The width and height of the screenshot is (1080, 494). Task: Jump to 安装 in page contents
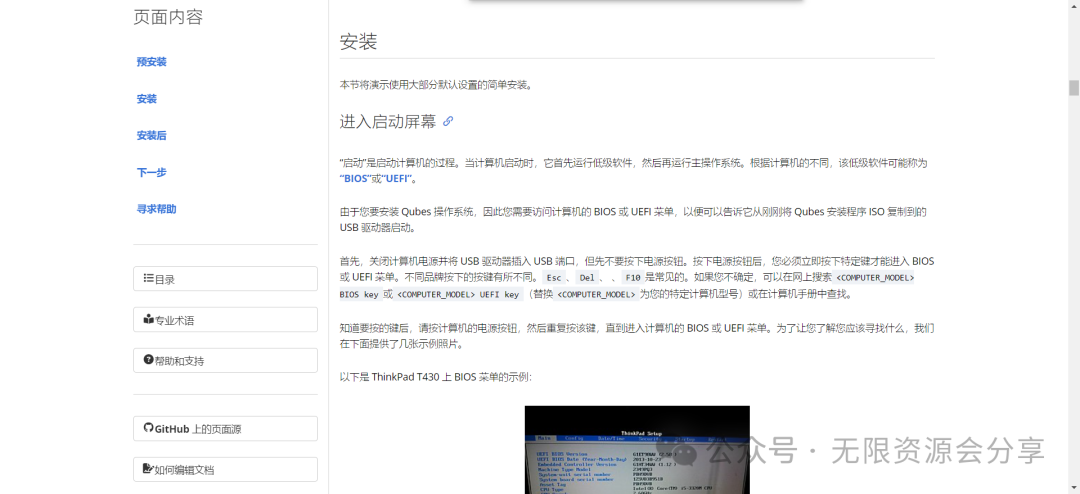(147, 99)
